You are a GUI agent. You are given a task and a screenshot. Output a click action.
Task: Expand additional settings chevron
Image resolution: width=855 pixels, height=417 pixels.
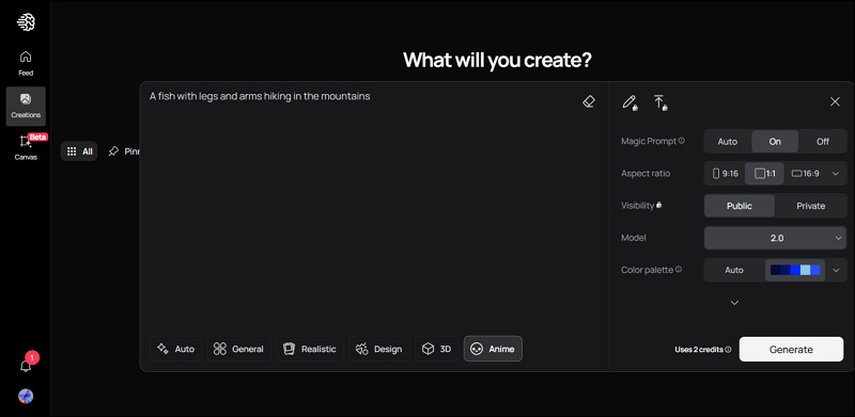tap(734, 303)
